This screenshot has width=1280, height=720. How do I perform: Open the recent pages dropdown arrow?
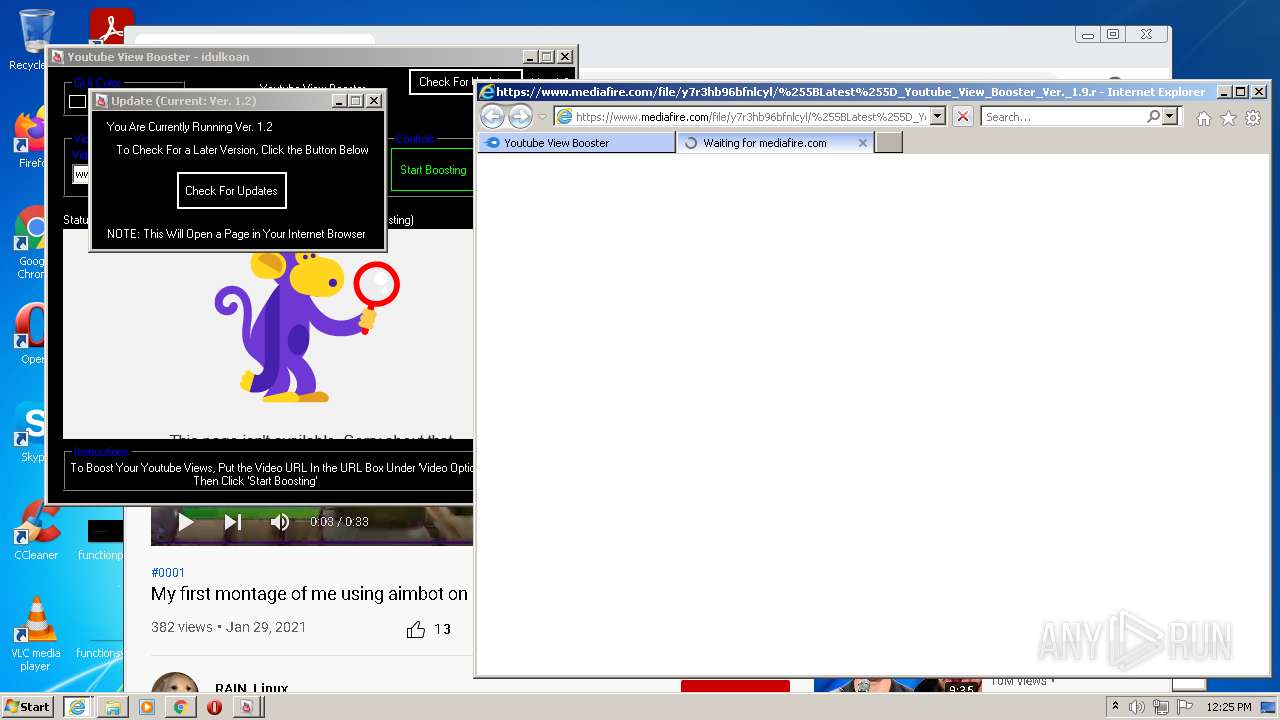(543, 117)
